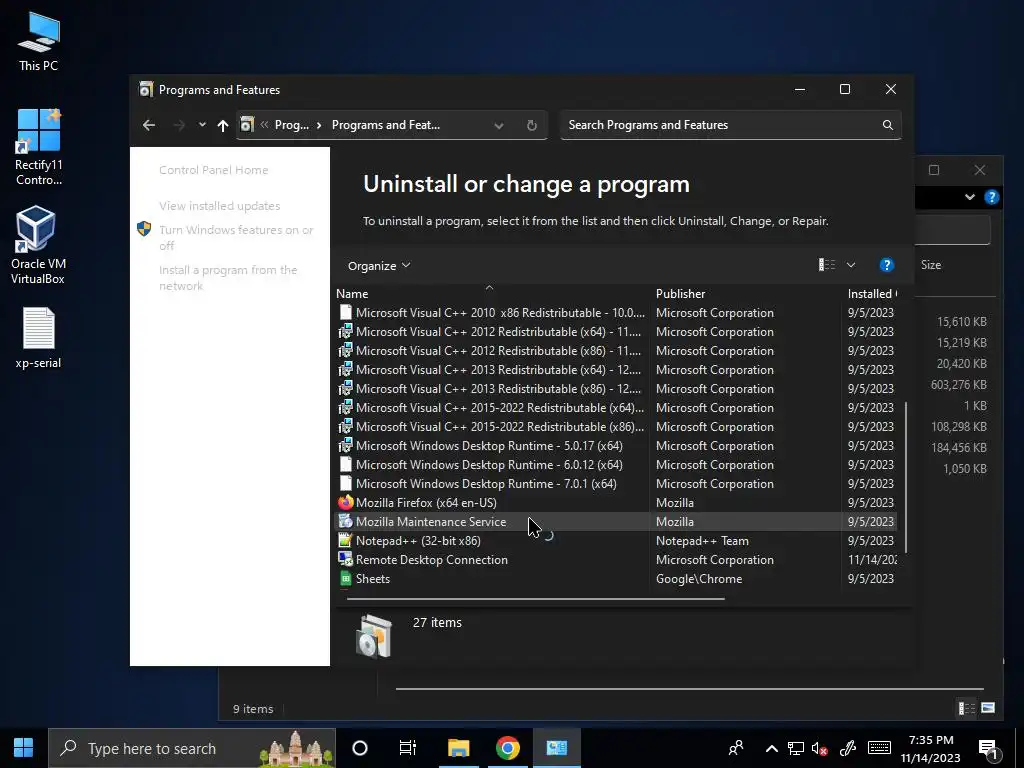Click the Remote Desktop Connection icon
1024x768 pixels.
345,559
